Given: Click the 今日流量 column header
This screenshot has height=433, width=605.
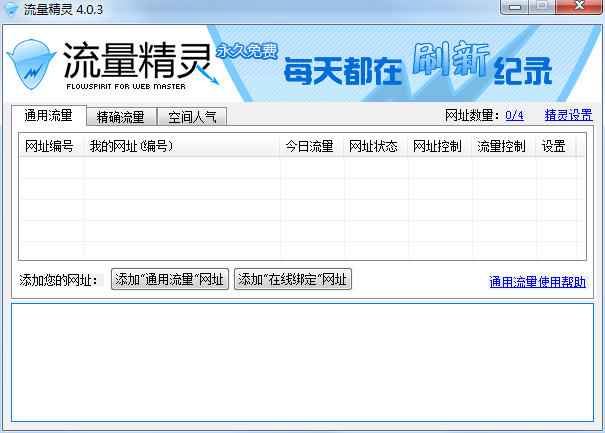Looking at the screenshot, I should 309,146.
